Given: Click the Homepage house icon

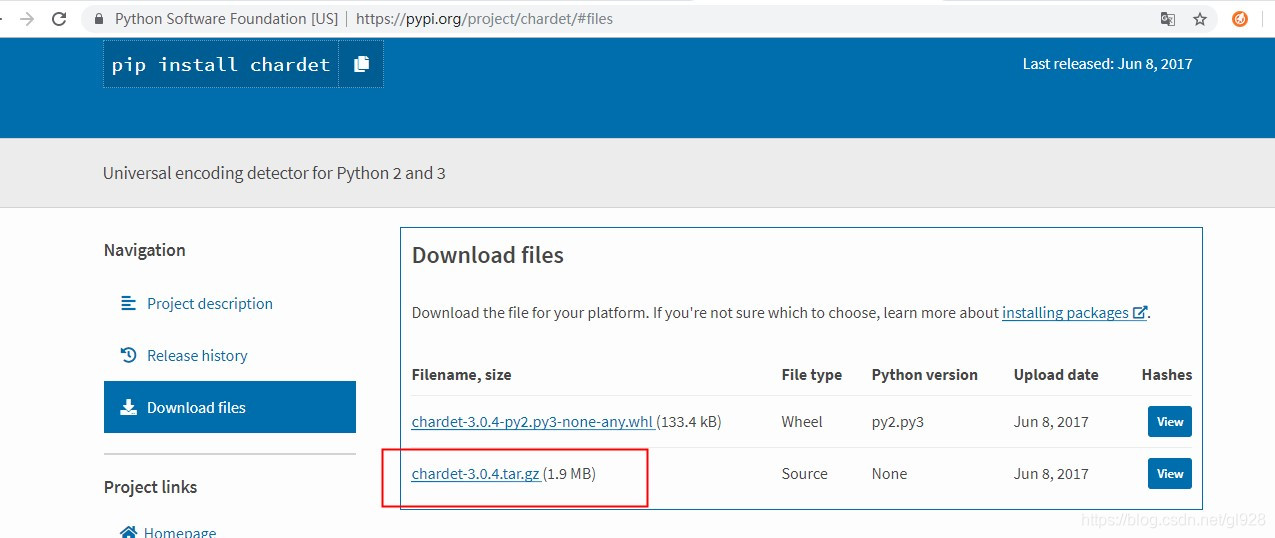Looking at the screenshot, I should point(128,532).
